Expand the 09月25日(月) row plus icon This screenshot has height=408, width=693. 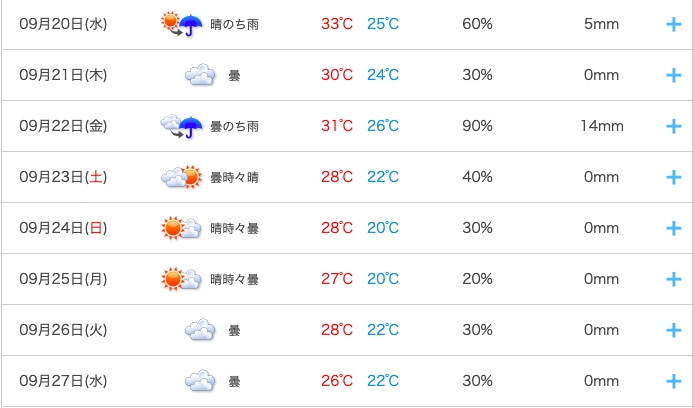tap(674, 279)
